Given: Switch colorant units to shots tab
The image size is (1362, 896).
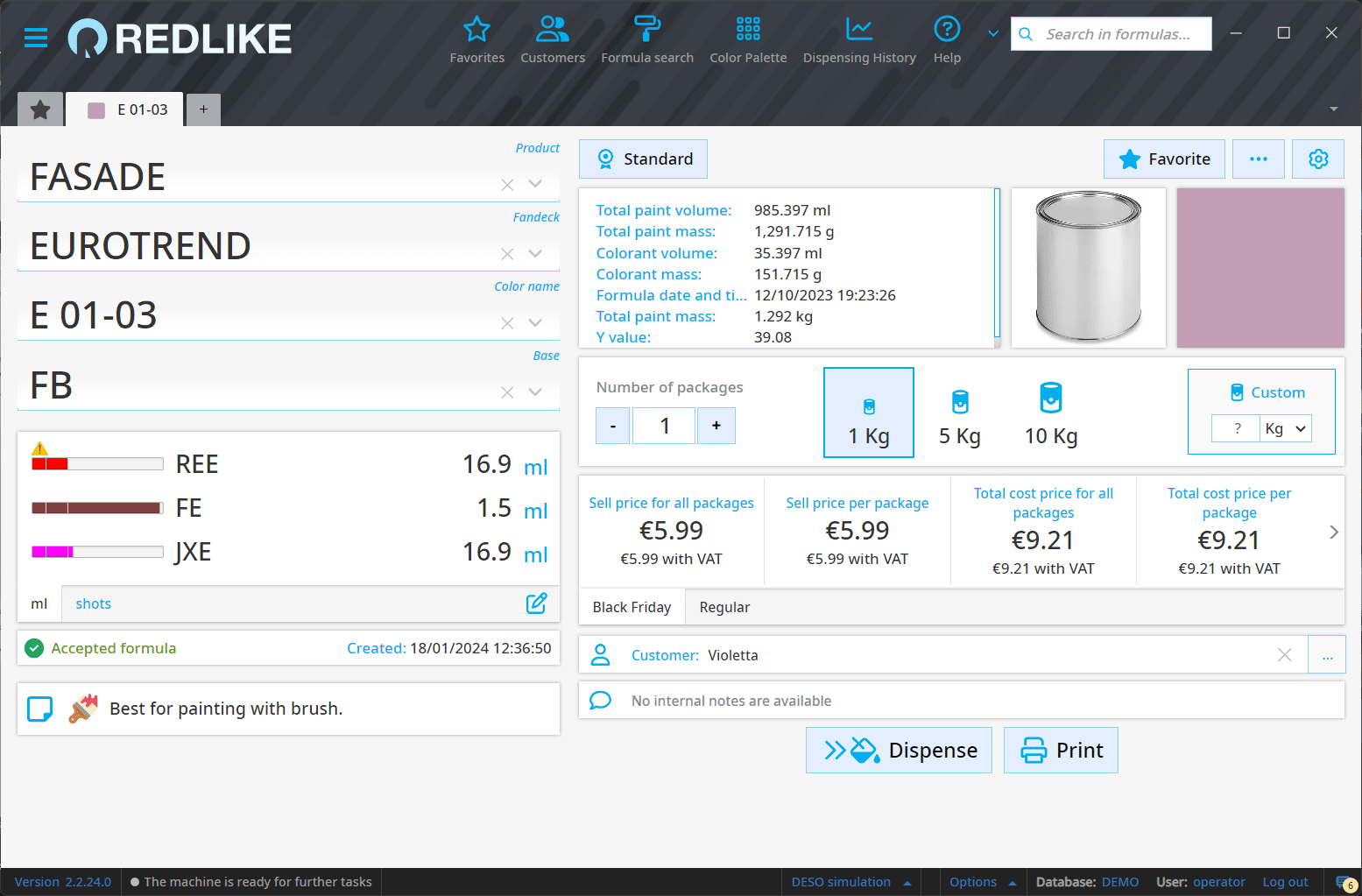Looking at the screenshot, I should click(93, 603).
